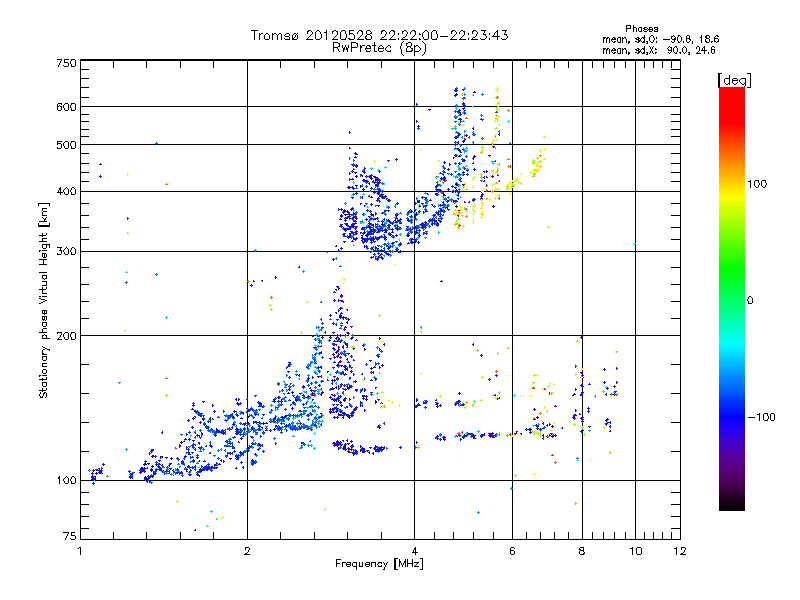The height and width of the screenshot is (600, 800).
Task: Click the colorbar label '100'
Action: (x=757, y=184)
